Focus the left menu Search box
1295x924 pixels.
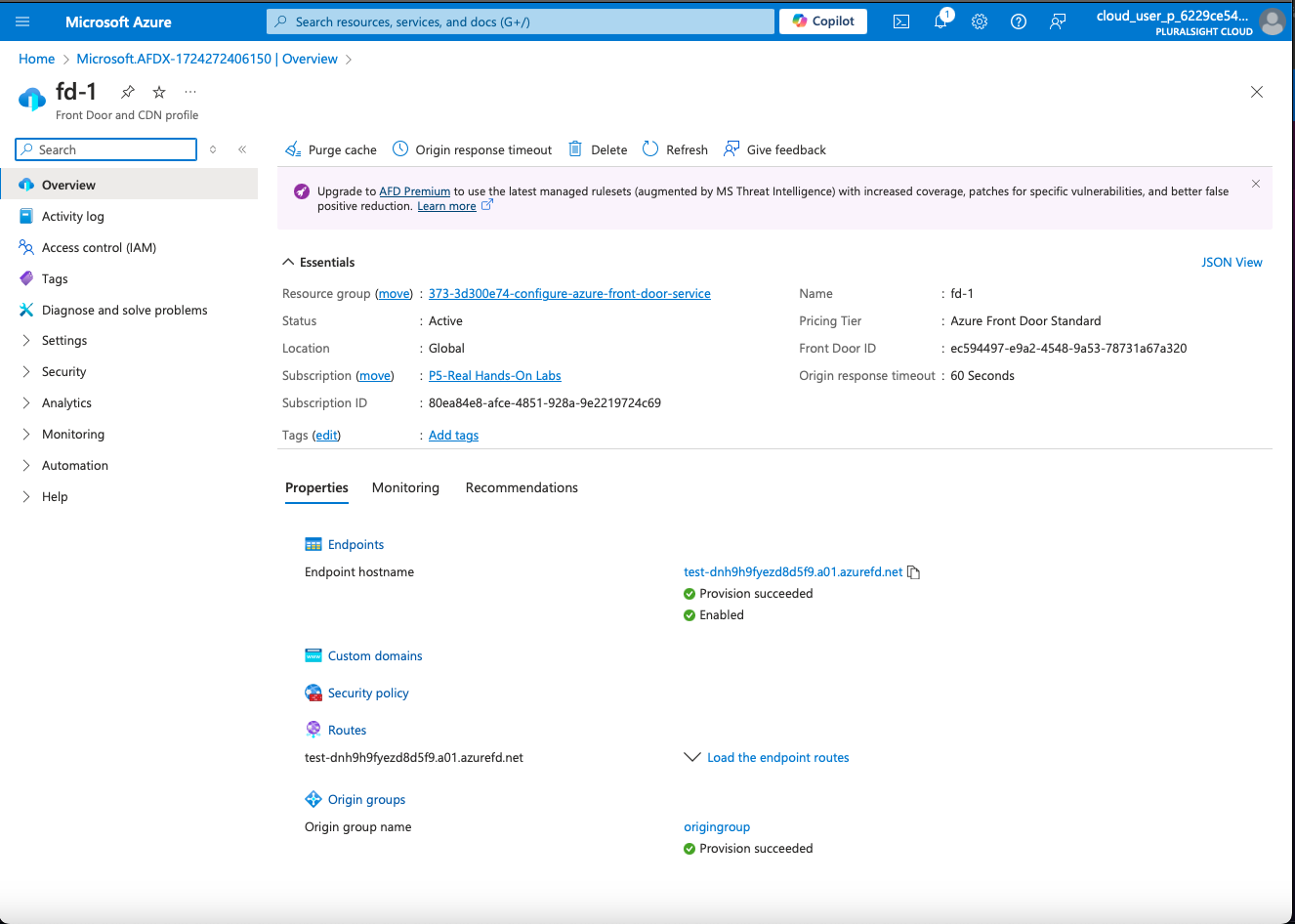point(105,149)
